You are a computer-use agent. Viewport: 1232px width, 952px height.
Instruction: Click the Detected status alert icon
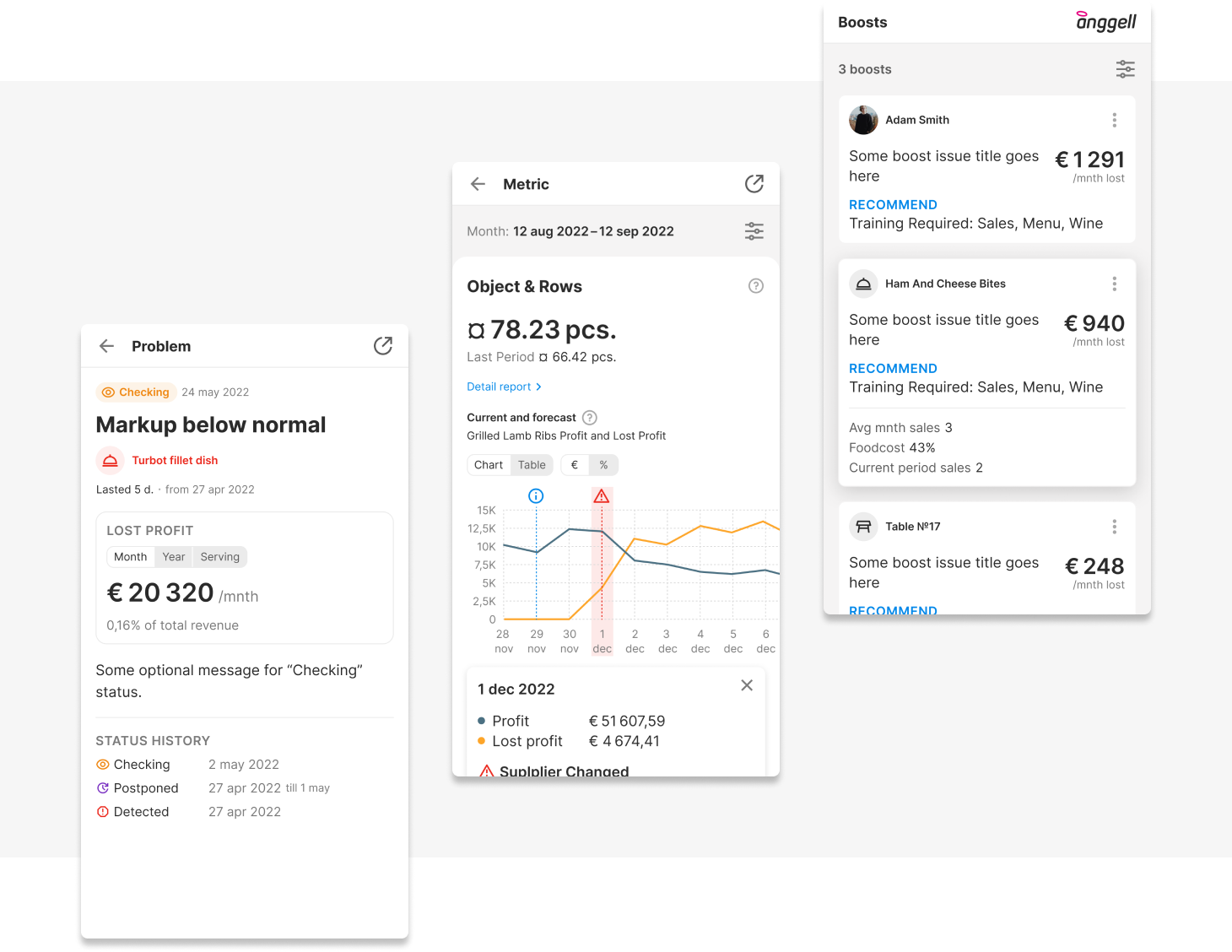point(103,812)
